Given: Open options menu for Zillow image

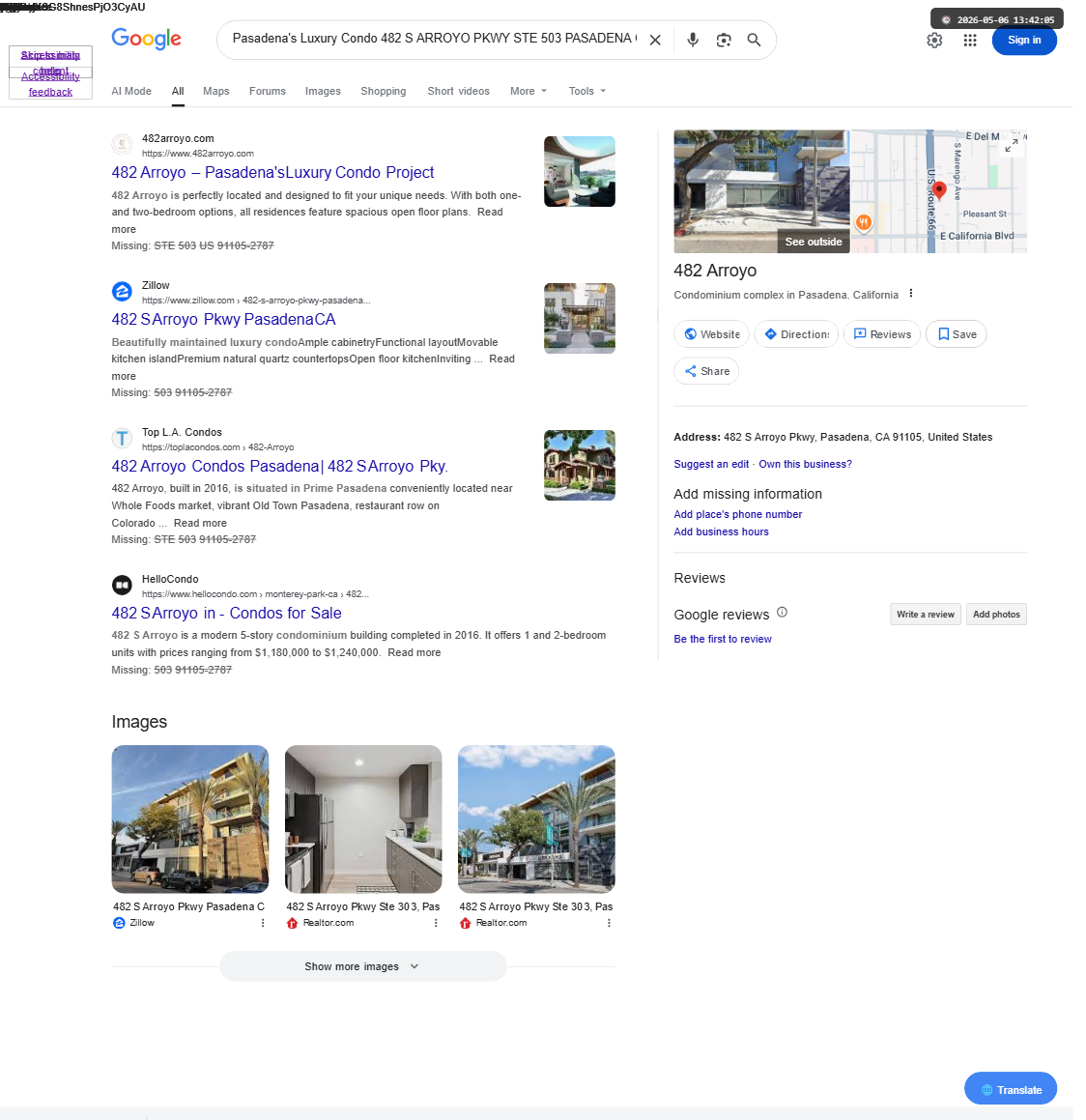Looking at the screenshot, I should click(263, 923).
